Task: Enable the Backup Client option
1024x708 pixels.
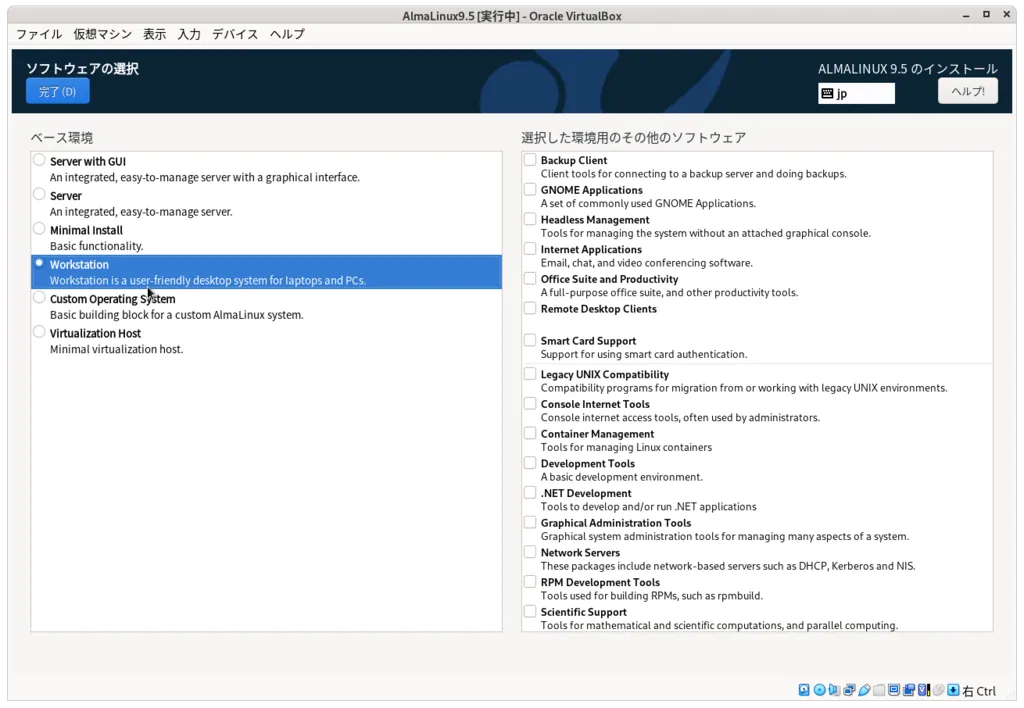Action: click(x=529, y=159)
